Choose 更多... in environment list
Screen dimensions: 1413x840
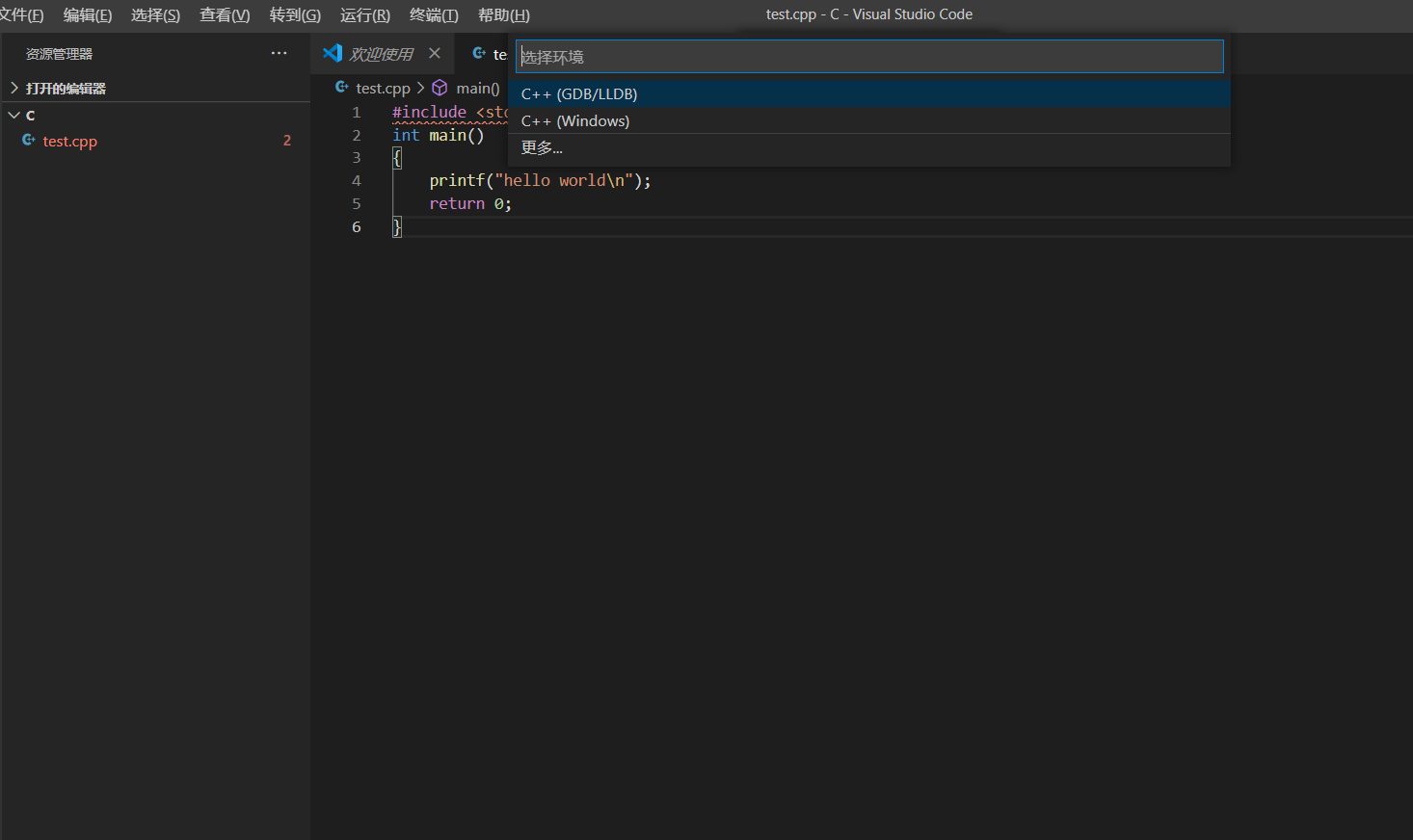coord(869,147)
